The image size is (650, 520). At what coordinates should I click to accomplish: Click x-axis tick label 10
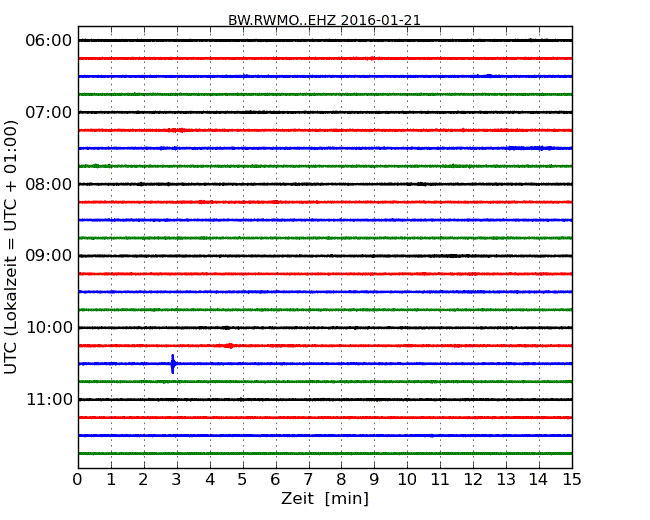click(x=407, y=479)
